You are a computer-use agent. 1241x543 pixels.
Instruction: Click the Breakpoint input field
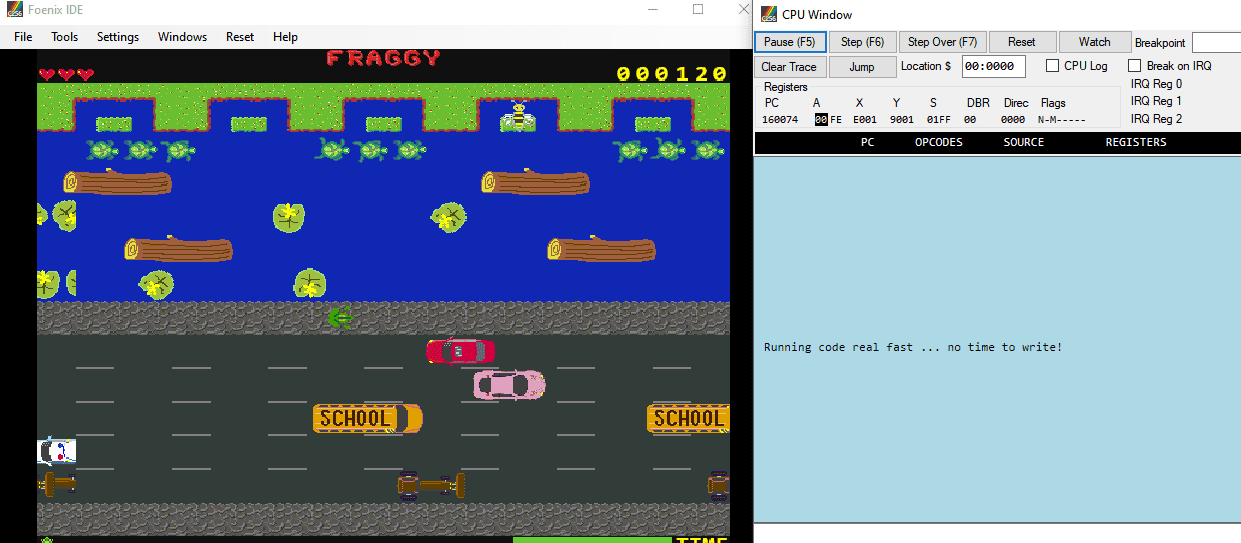[x=1216, y=43]
